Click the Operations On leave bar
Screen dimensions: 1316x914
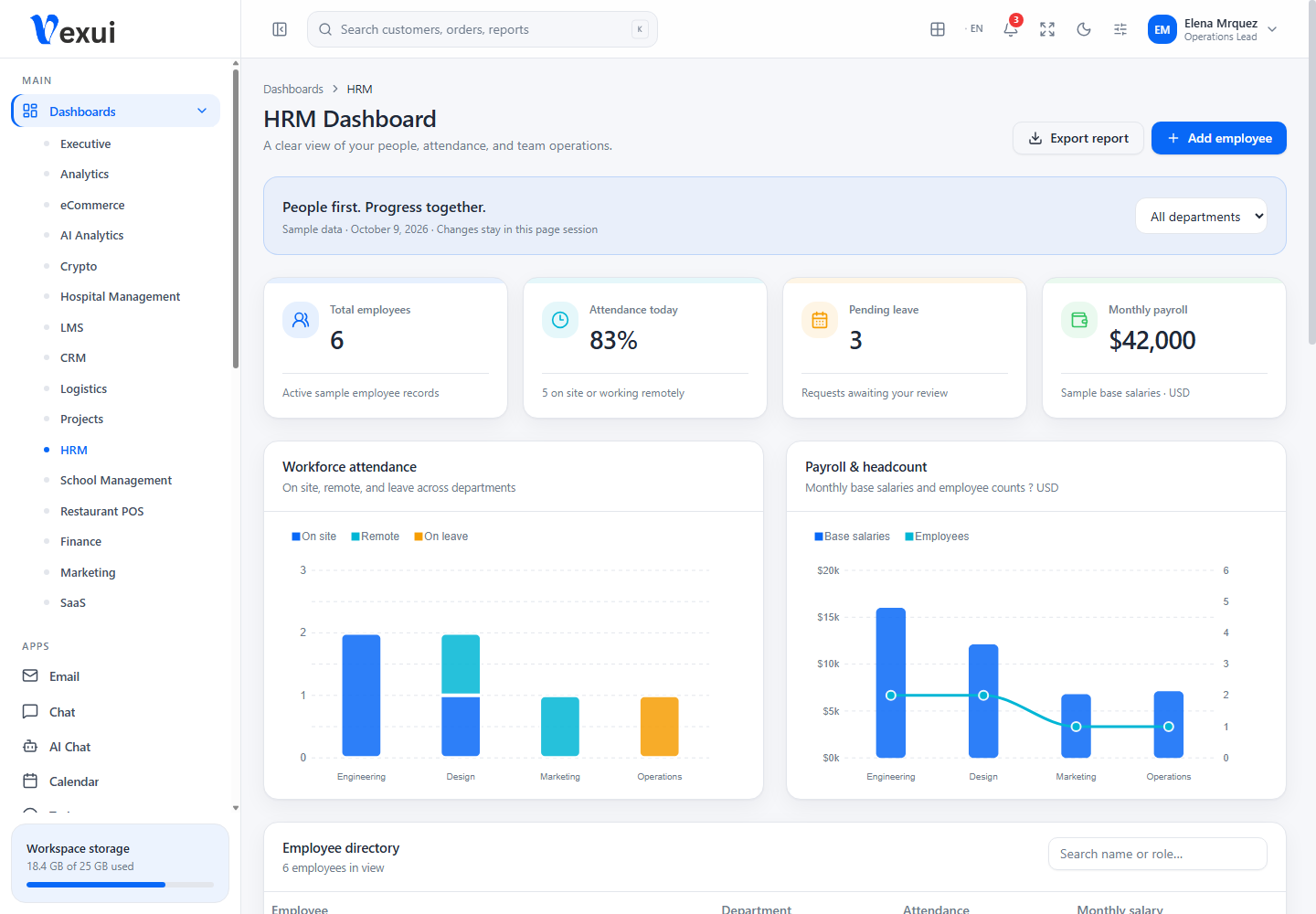(x=660, y=727)
